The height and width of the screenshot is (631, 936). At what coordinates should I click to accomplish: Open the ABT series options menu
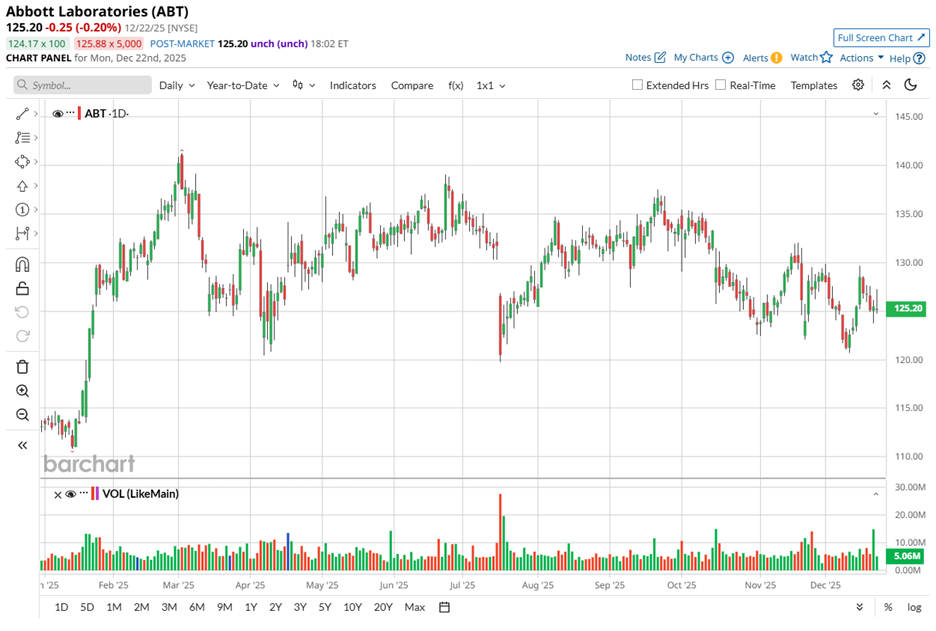70,113
